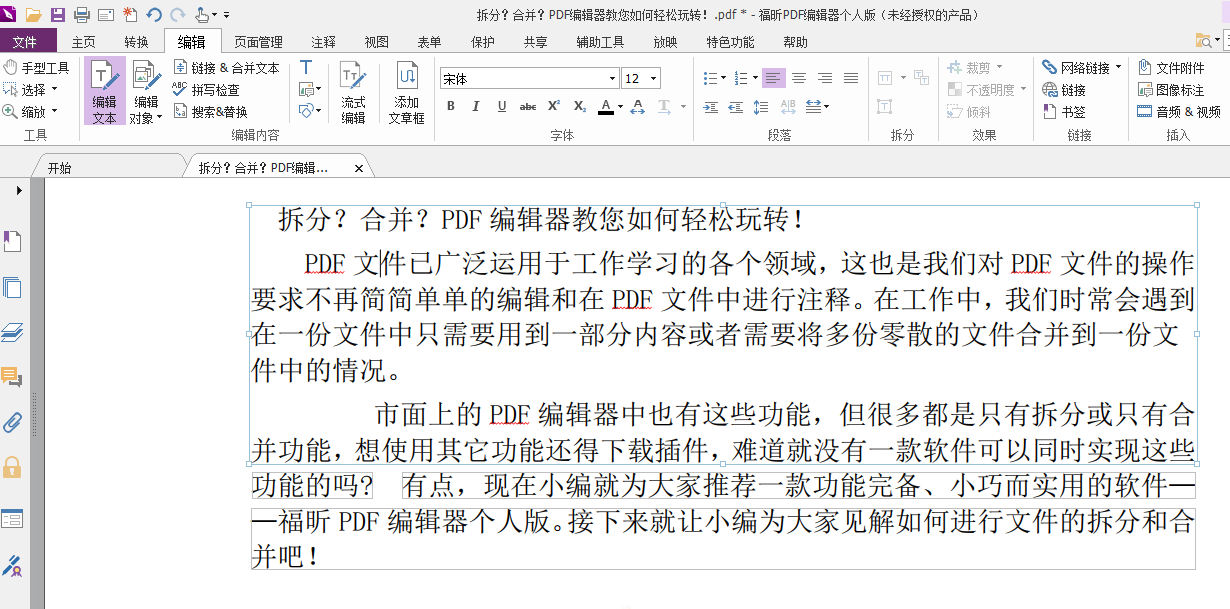1230x609 pixels.
Task: Align paragraph right
Action: (825, 78)
